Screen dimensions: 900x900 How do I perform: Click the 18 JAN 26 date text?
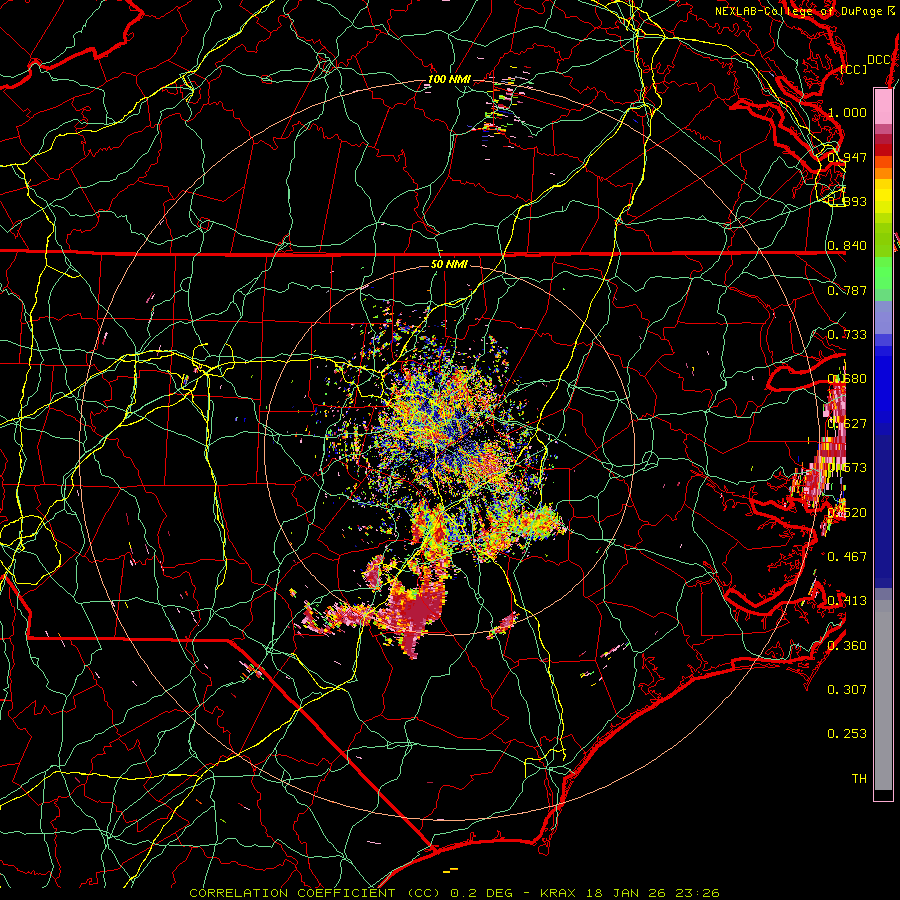[628, 893]
